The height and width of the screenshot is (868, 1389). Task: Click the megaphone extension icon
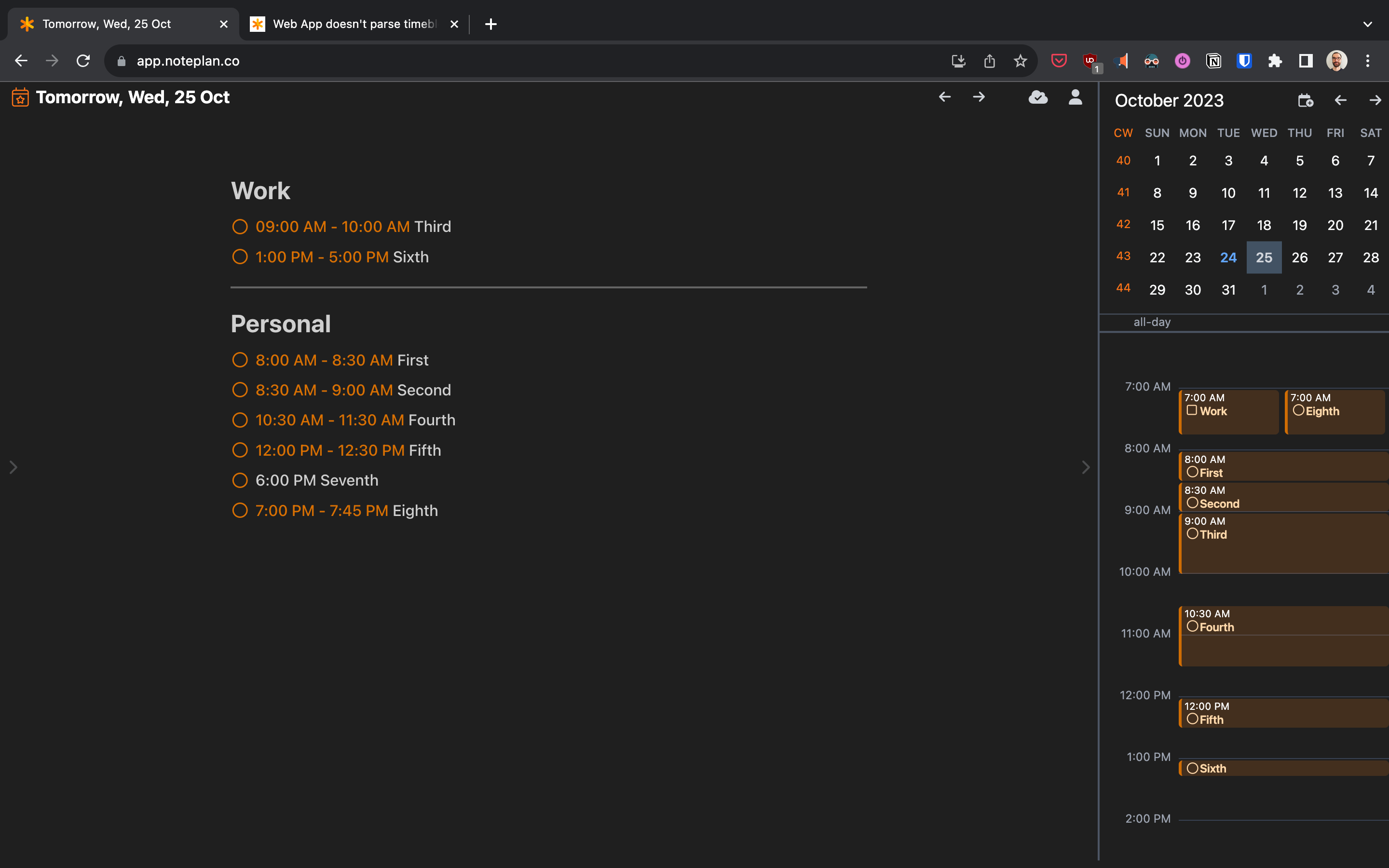point(1121,61)
